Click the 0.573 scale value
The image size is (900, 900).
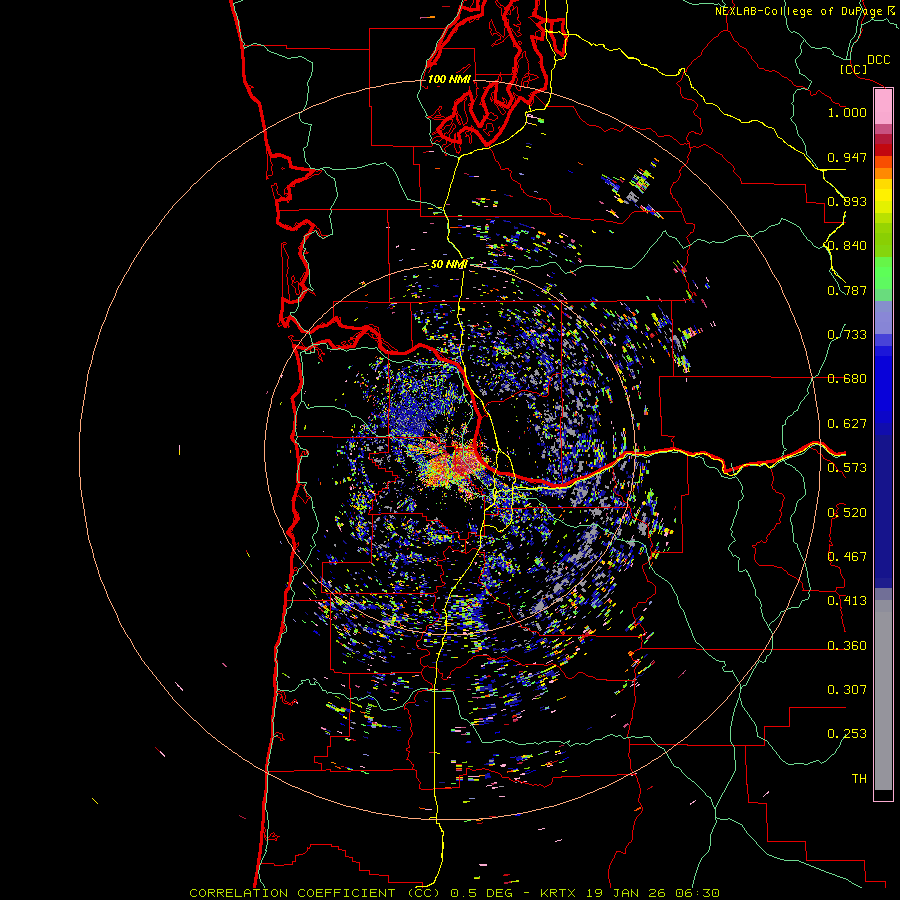847,468
